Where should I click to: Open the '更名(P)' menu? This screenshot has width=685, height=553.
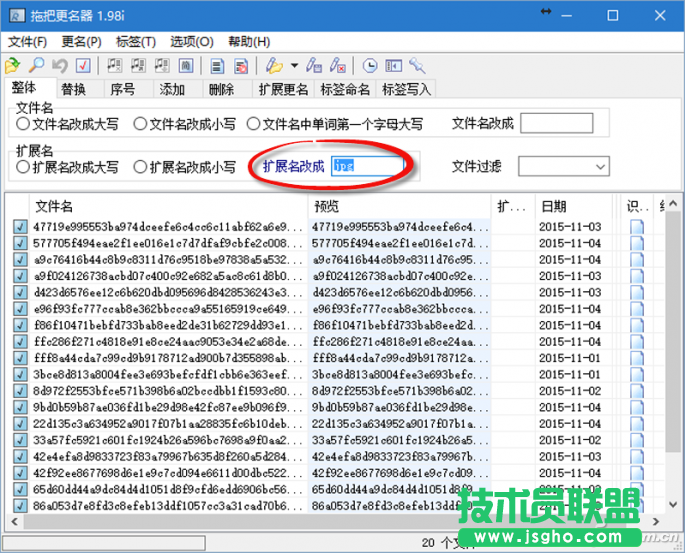coord(81,42)
